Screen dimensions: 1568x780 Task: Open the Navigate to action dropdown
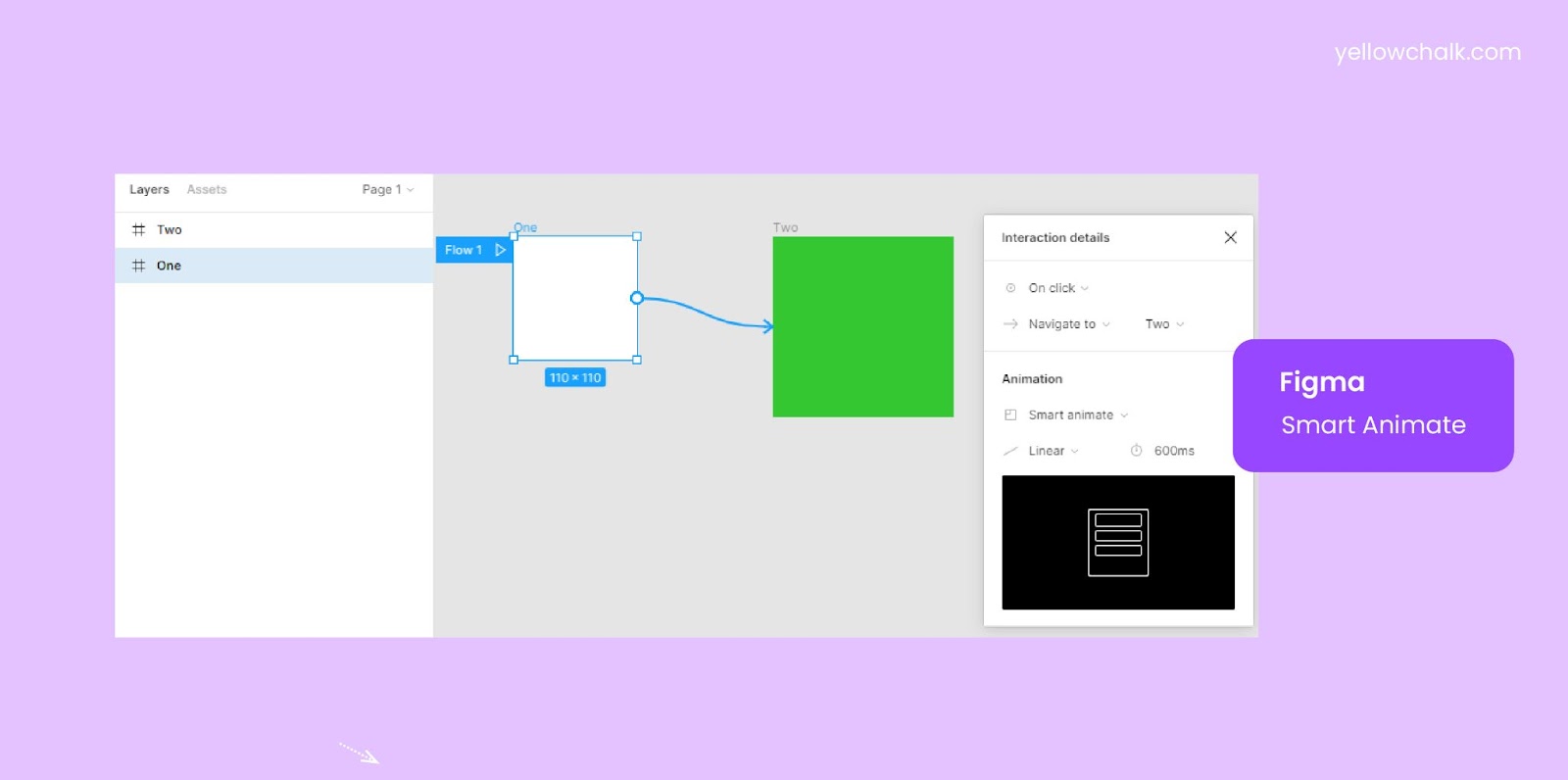click(x=1069, y=324)
